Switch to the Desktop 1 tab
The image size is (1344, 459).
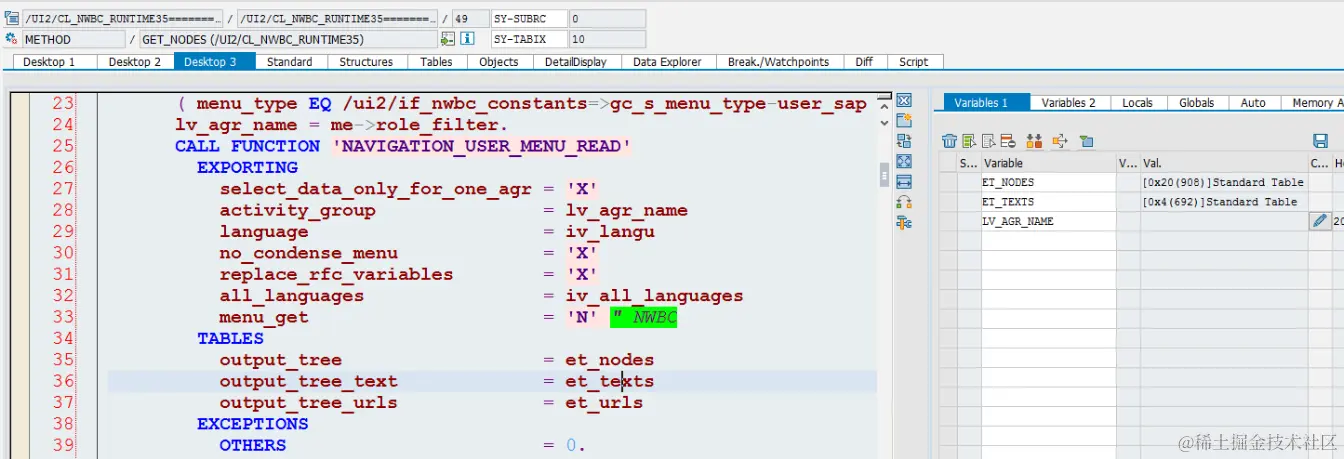click(x=49, y=61)
